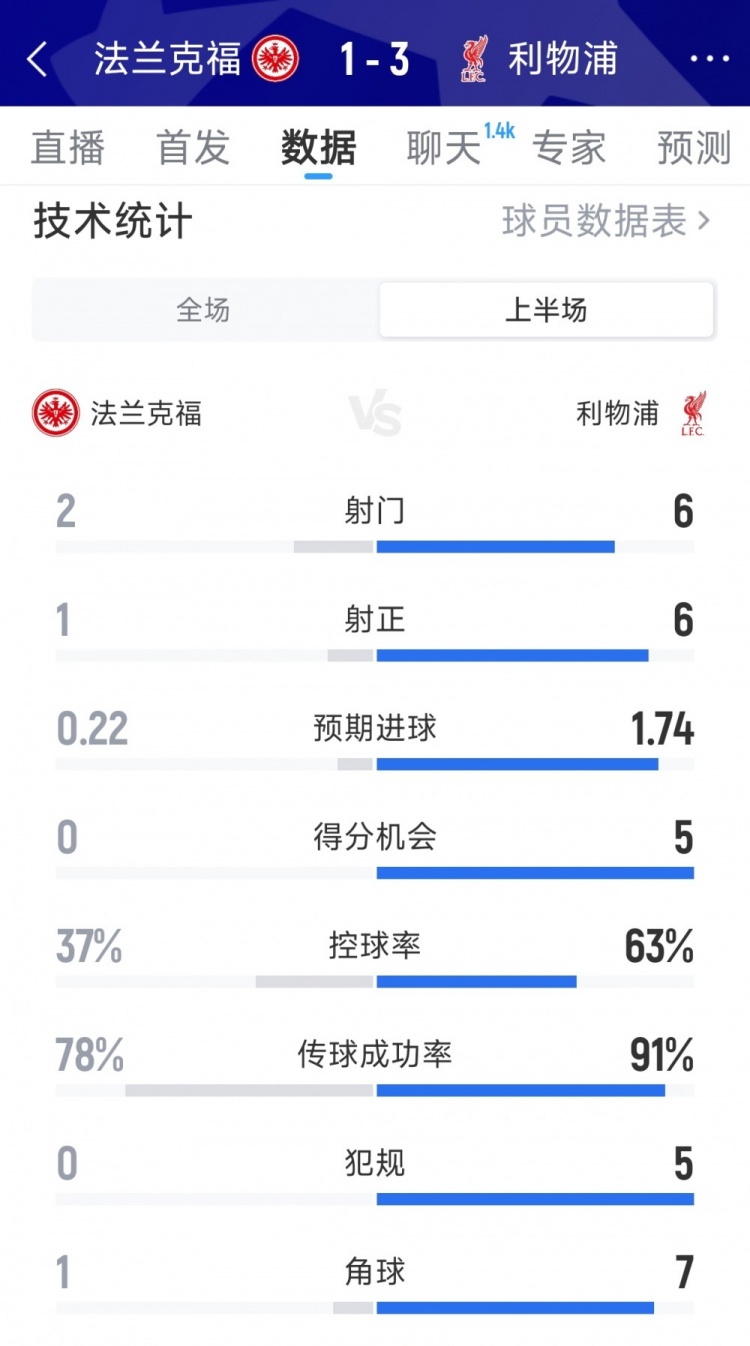Tap Frankfurt logo above the stats list

point(56,413)
